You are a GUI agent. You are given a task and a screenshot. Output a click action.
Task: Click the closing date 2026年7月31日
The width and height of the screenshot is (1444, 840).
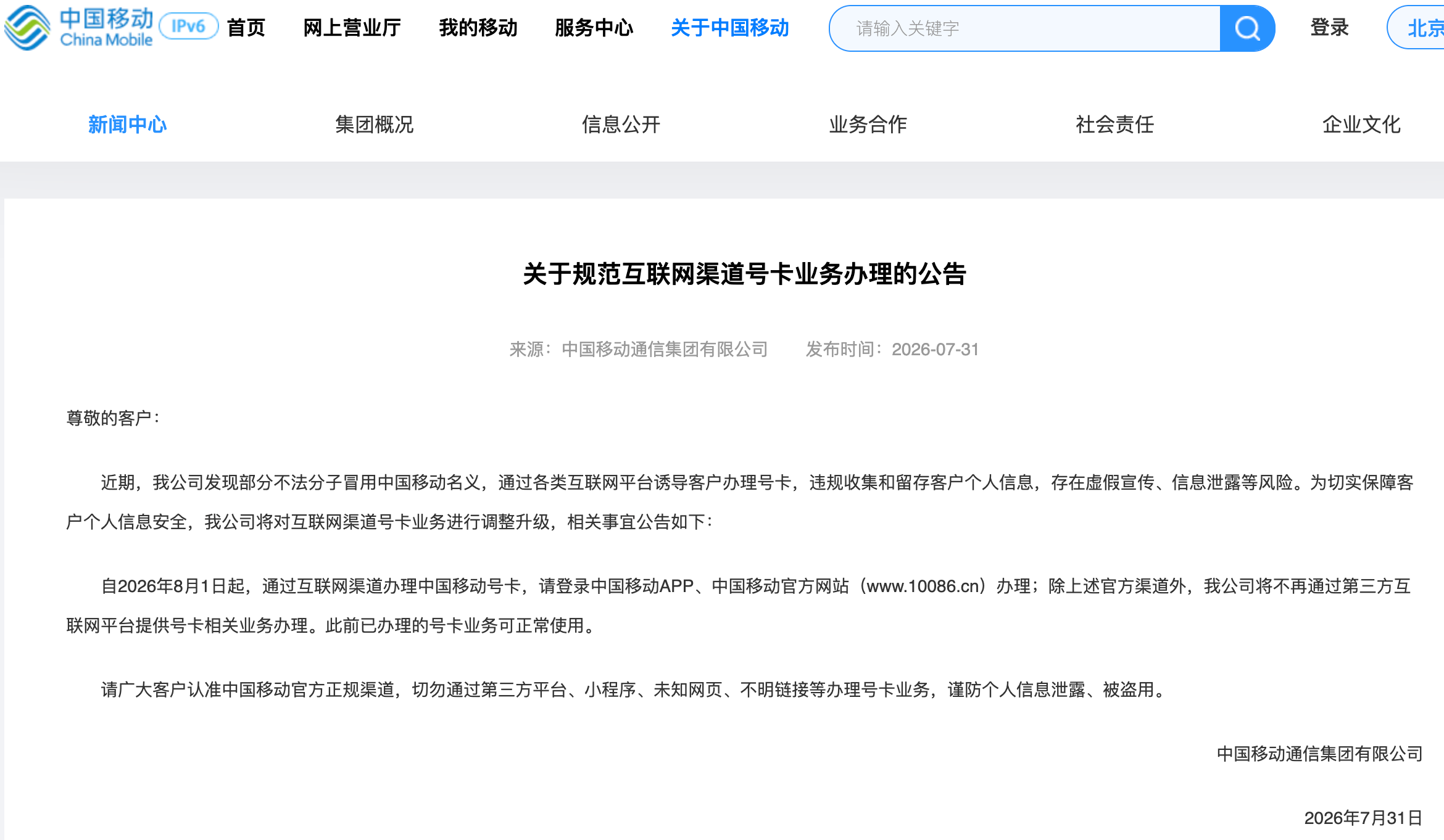pos(1364,818)
